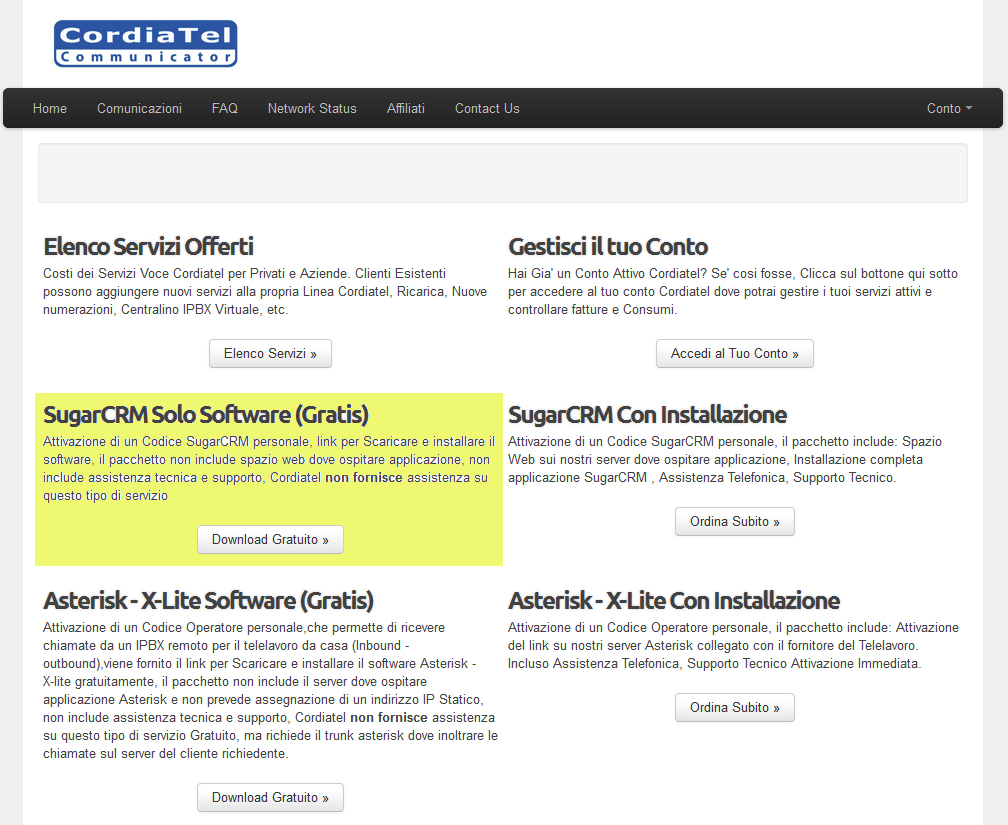Select the heading Gestisci il tuo Conto

pos(608,247)
